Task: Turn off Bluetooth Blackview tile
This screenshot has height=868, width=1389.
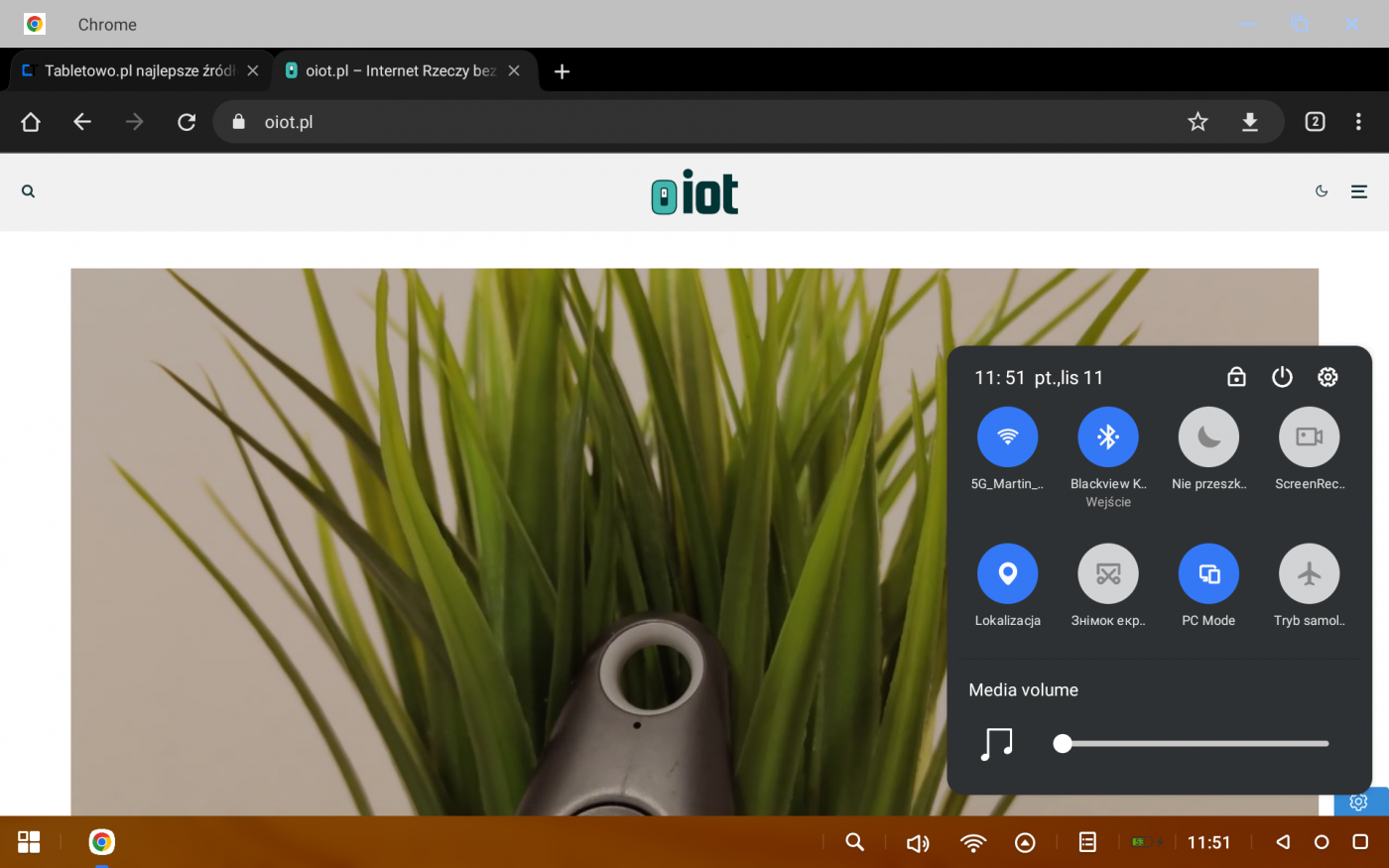Action: click(1107, 436)
